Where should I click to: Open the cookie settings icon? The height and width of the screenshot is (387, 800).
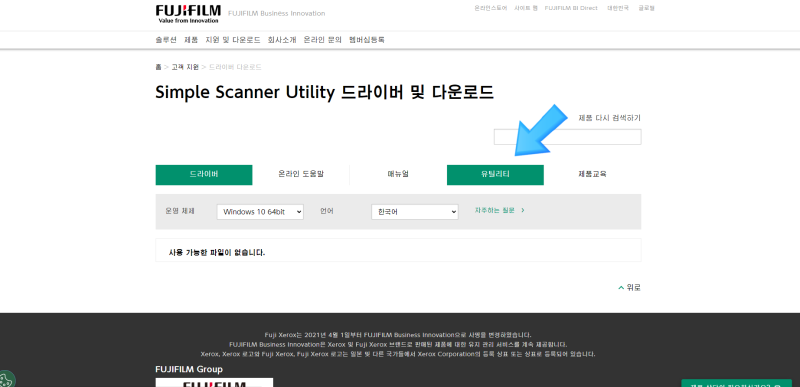pos(6,380)
